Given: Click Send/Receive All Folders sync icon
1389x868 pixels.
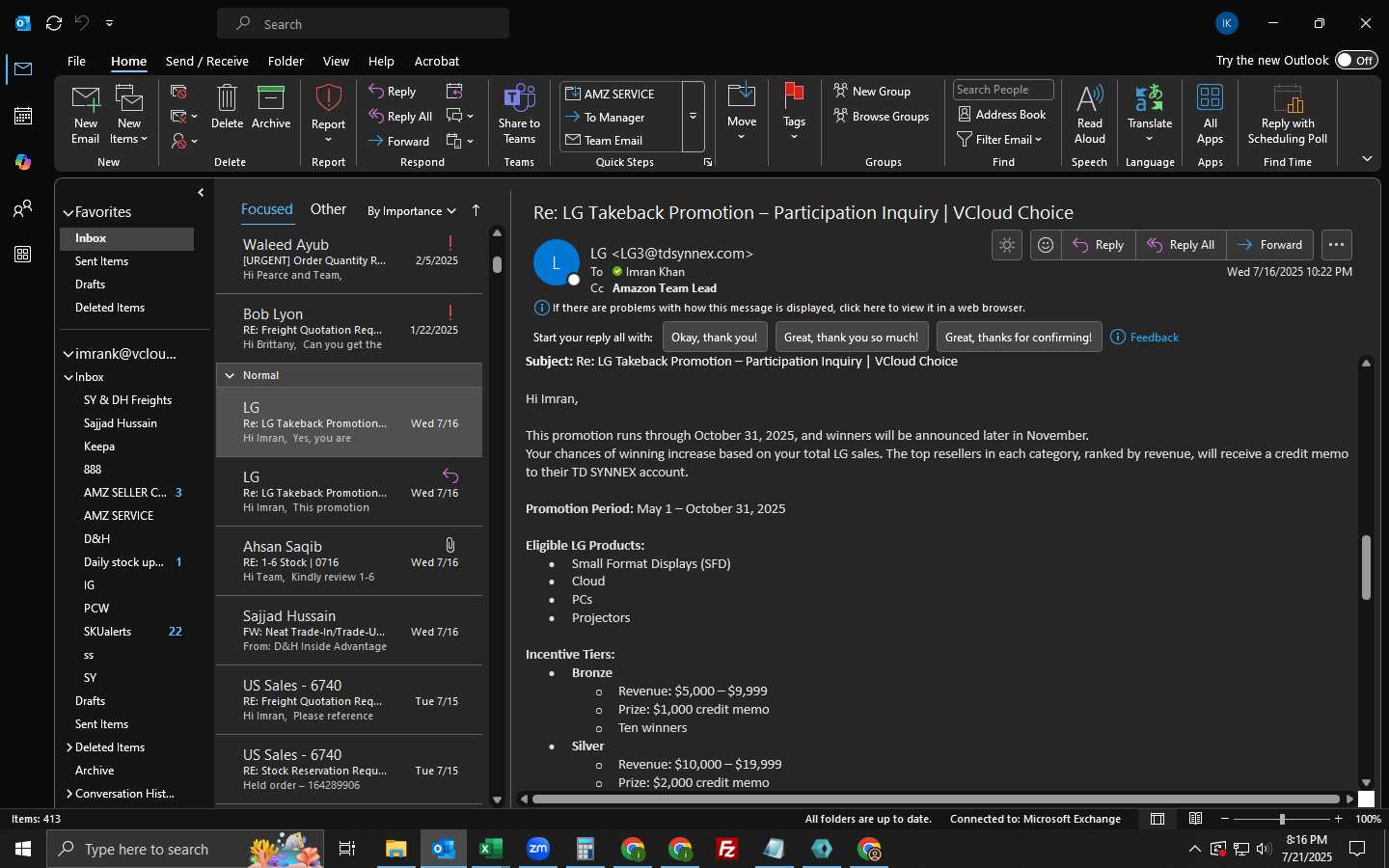Looking at the screenshot, I should [x=54, y=23].
